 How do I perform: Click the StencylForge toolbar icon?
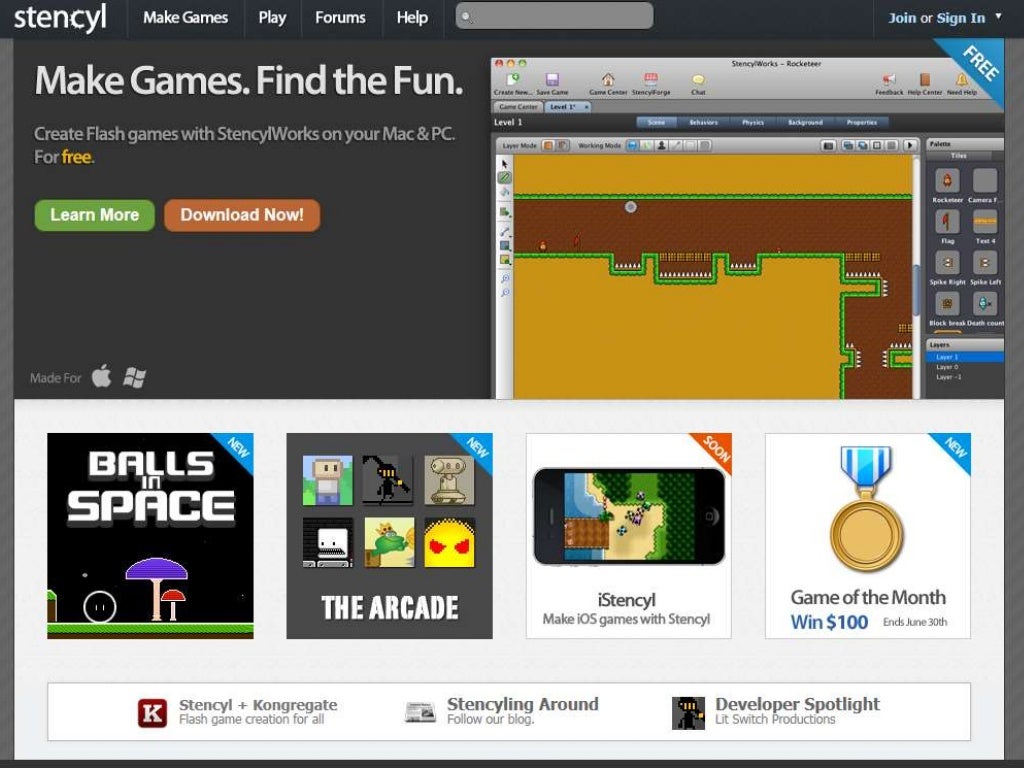pos(651,80)
